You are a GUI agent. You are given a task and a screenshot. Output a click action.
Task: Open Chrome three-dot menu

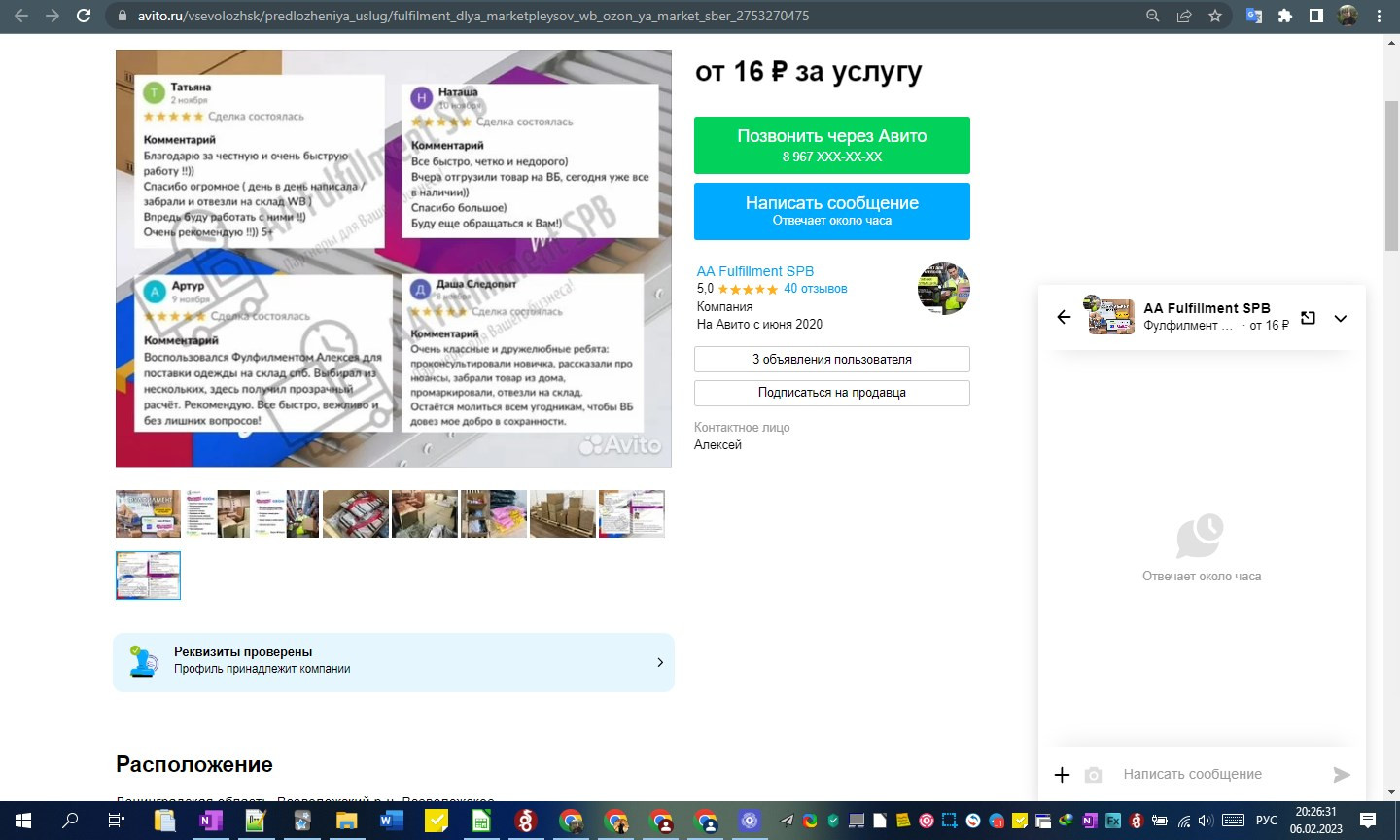point(1379,16)
